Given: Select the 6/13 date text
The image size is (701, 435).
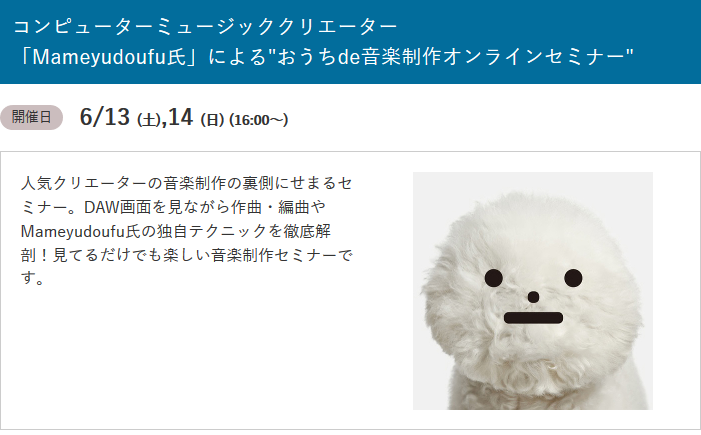Looking at the screenshot, I should pos(105,117).
